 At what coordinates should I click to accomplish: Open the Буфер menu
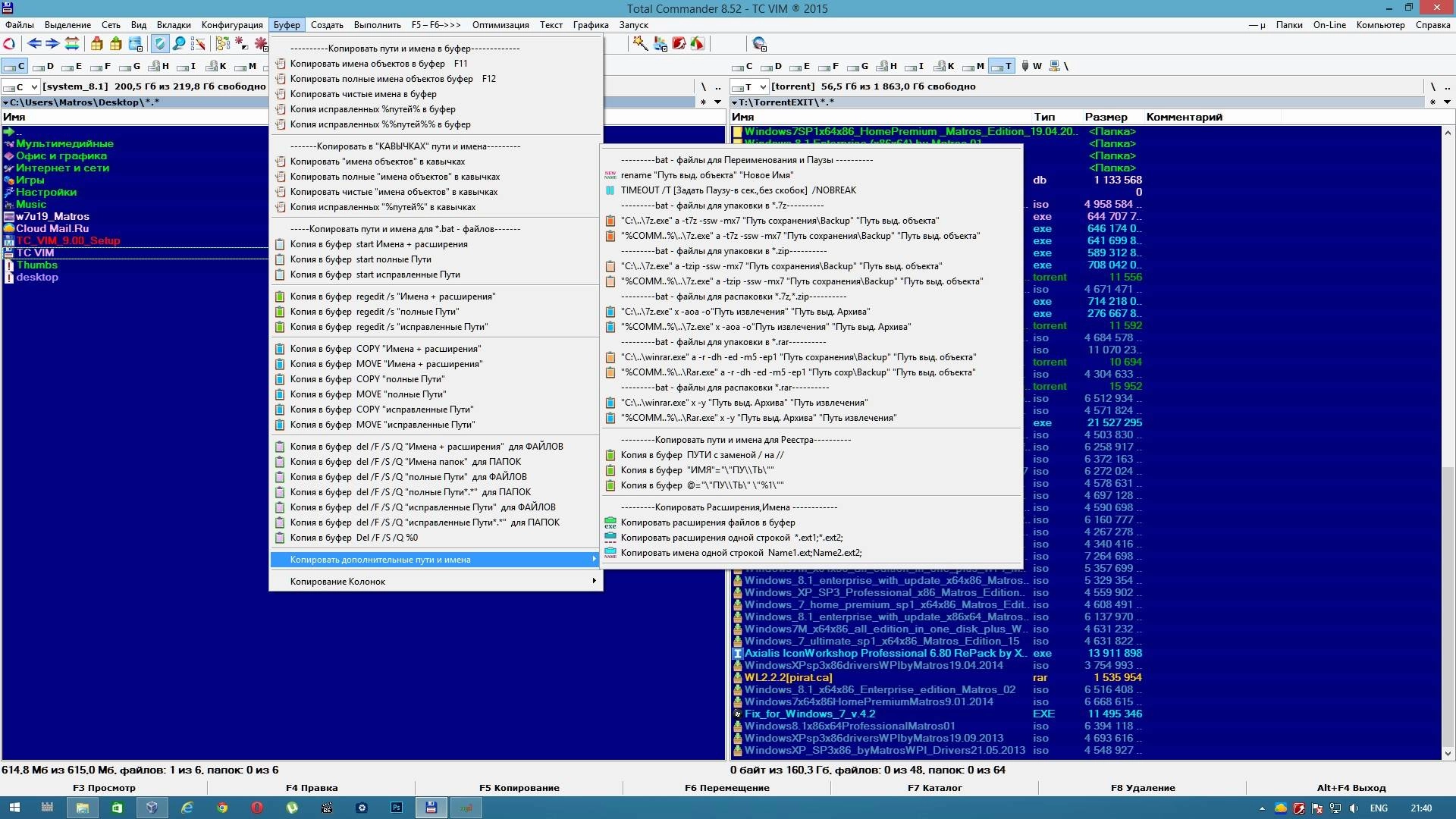(287, 25)
